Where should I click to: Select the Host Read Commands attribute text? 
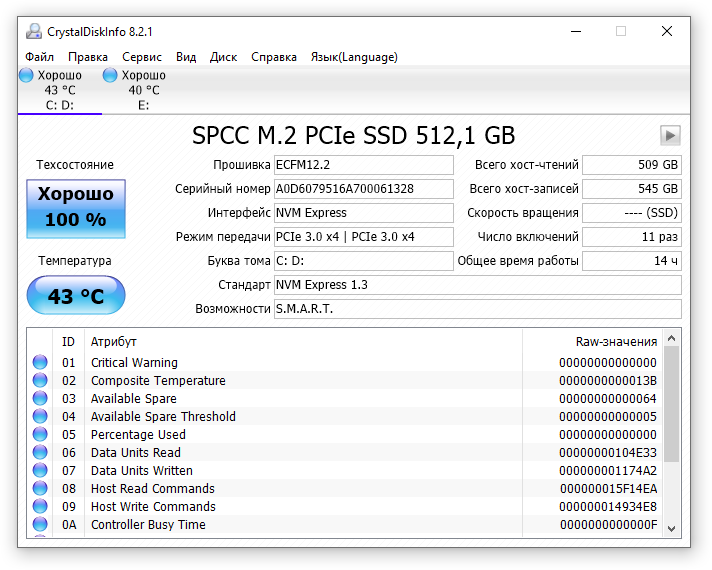(153, 489)
